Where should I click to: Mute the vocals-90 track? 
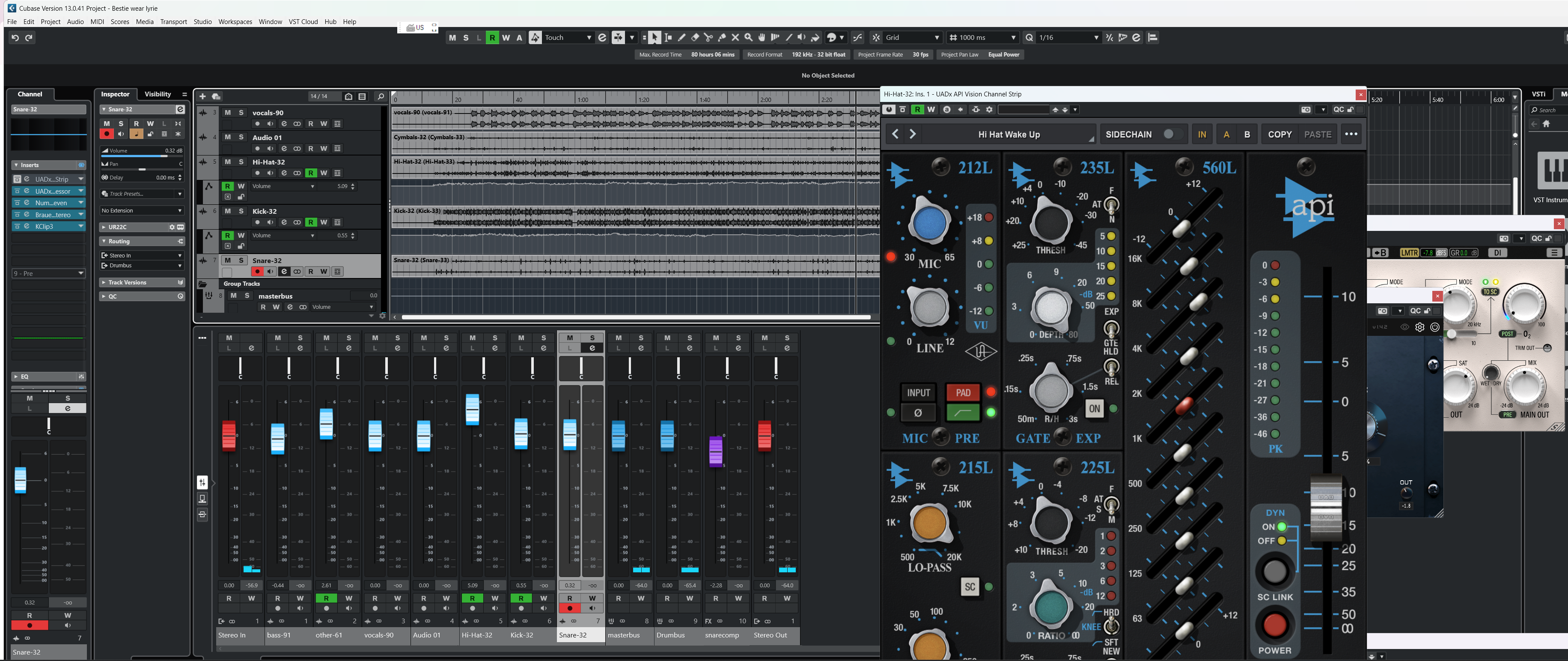click(x=228, y=113)
